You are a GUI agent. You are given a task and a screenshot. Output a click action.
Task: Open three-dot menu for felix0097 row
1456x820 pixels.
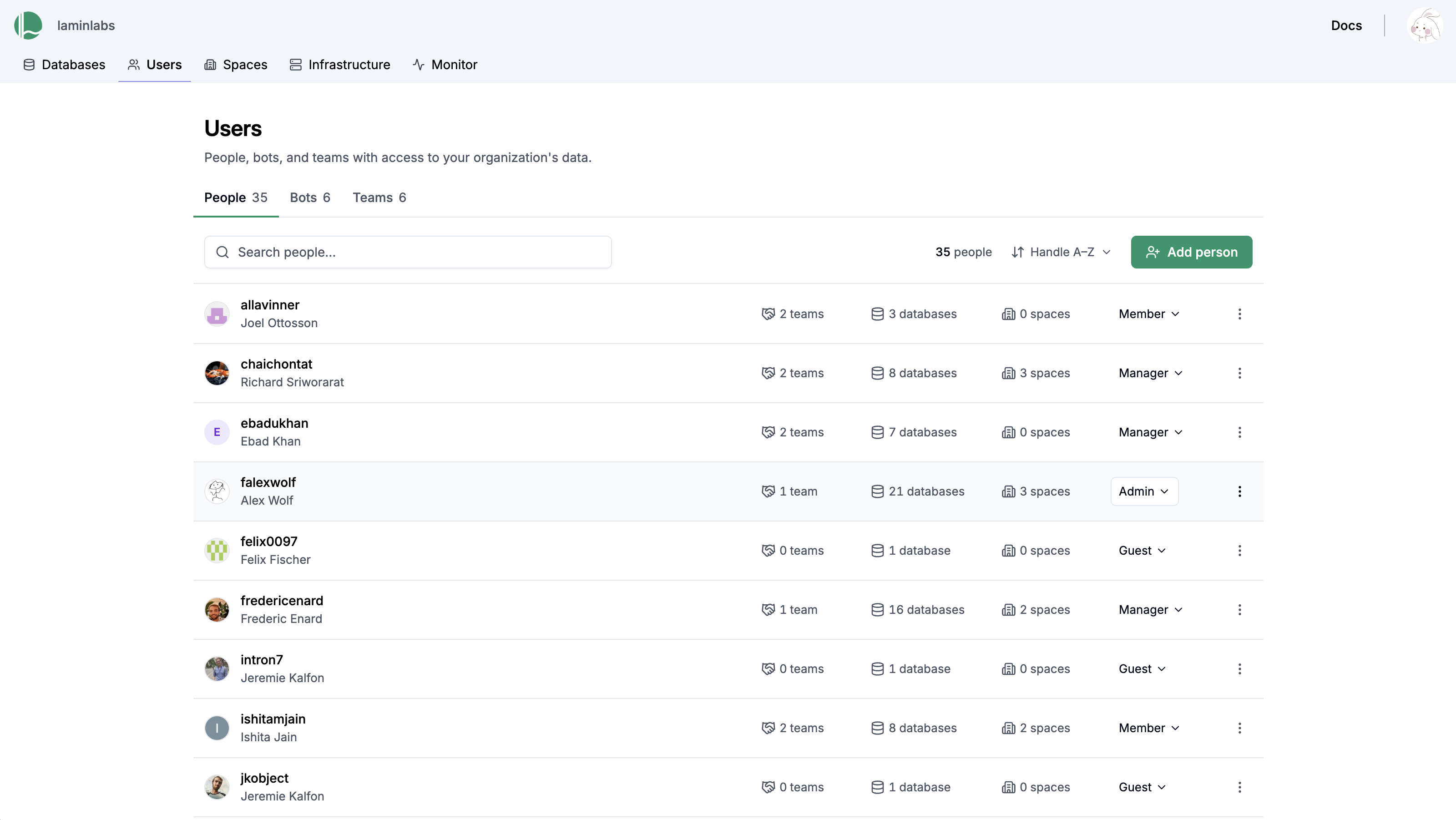[1239, 551]
